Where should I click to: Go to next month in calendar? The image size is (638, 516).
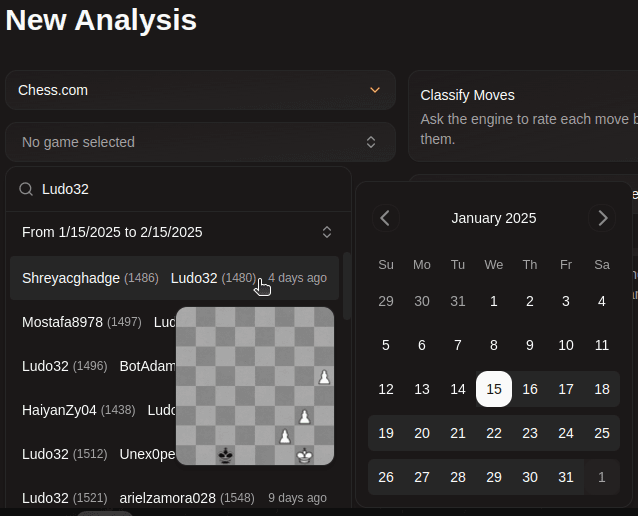click(602, 218)
